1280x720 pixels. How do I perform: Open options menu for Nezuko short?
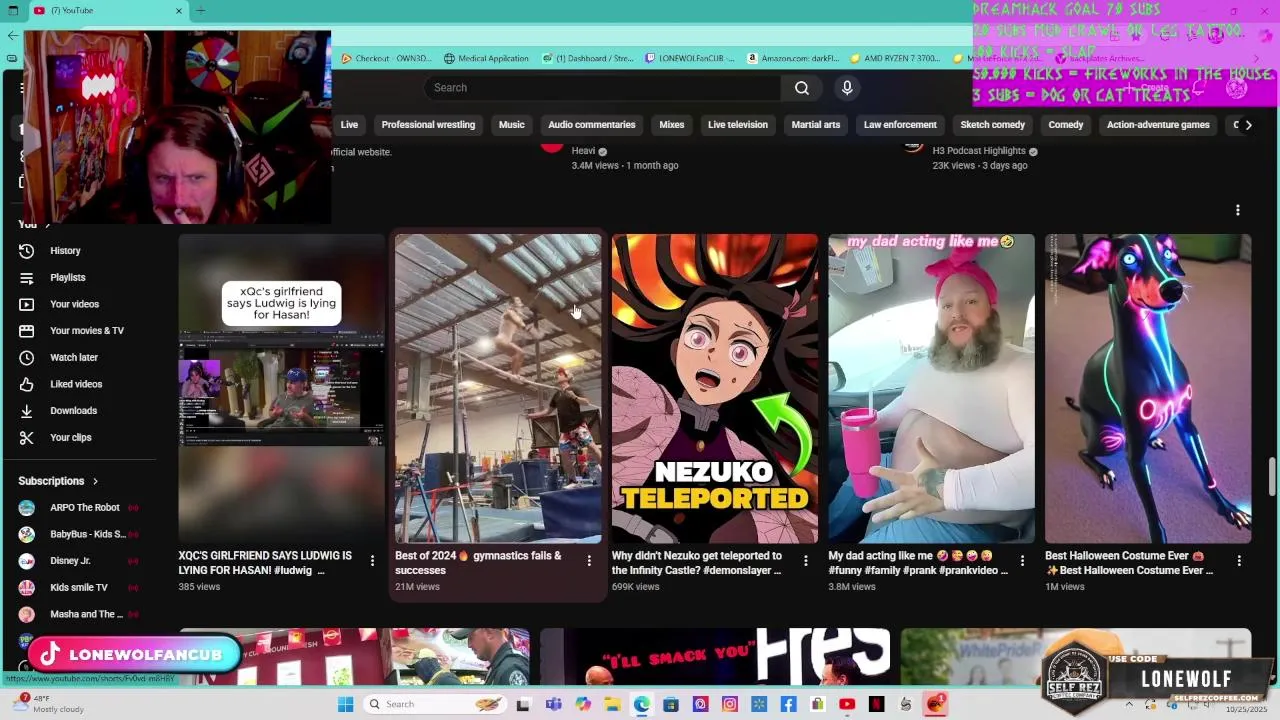point(805,561)
